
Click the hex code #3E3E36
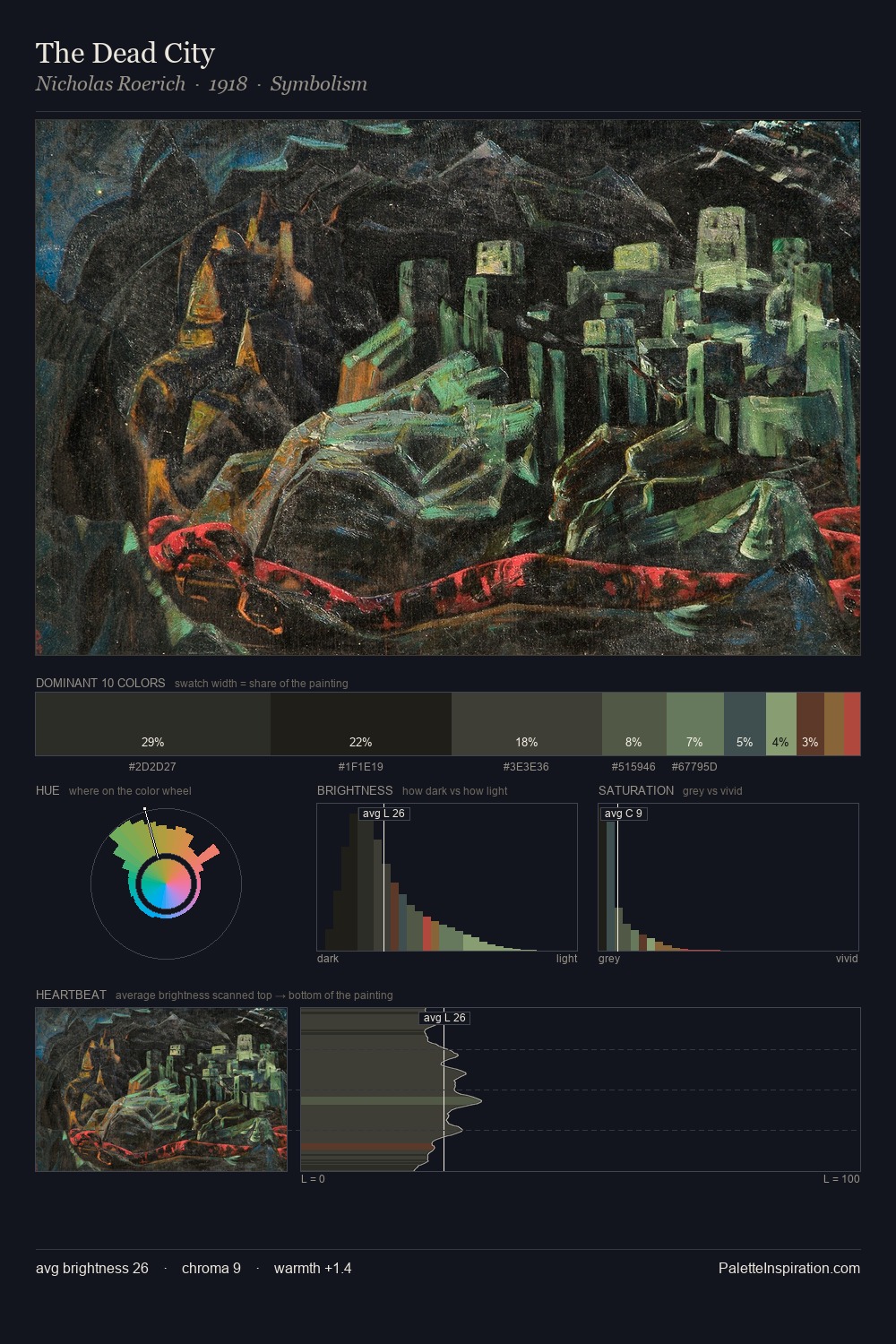pos(526,767)
